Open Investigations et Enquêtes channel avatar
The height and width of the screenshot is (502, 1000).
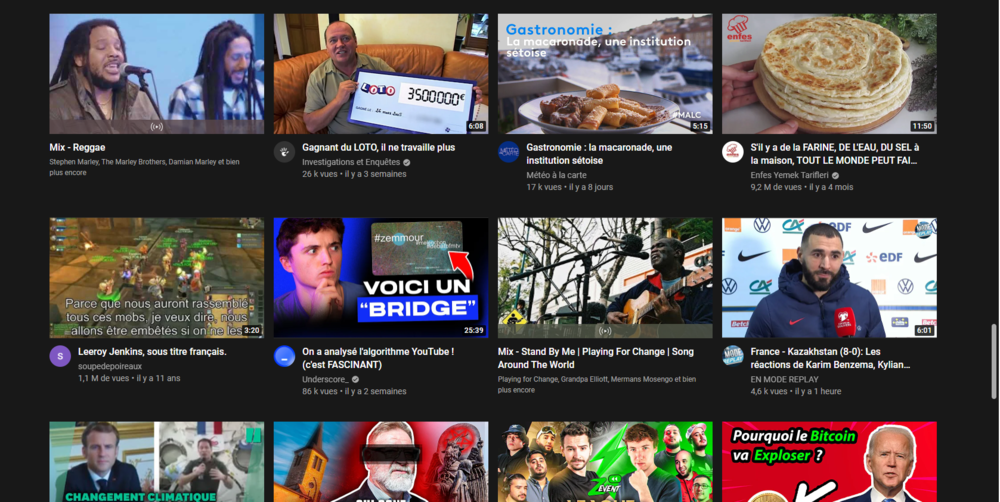point(284,152)
